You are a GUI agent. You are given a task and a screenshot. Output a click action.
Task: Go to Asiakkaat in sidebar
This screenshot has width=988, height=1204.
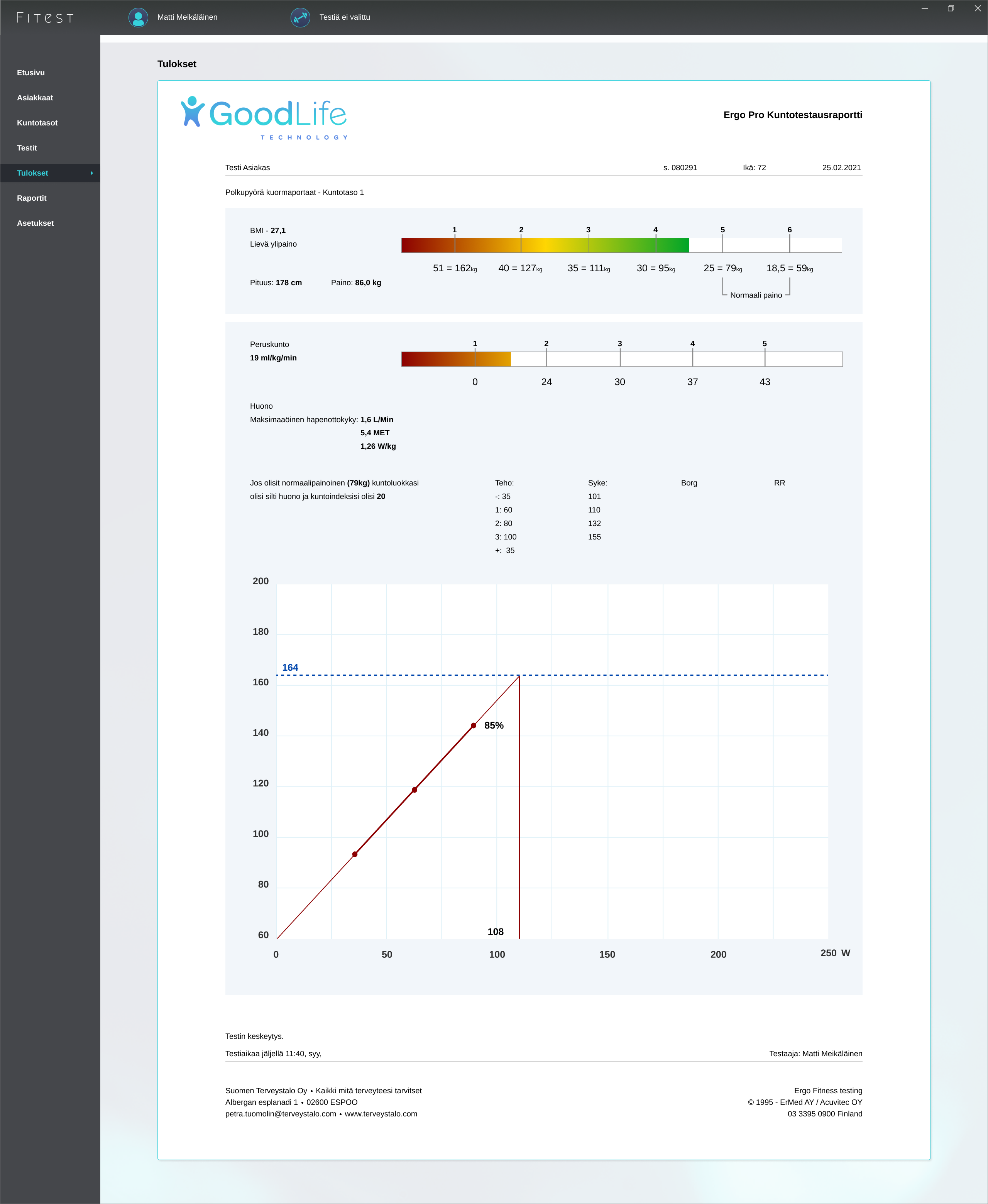click(35, 97)
